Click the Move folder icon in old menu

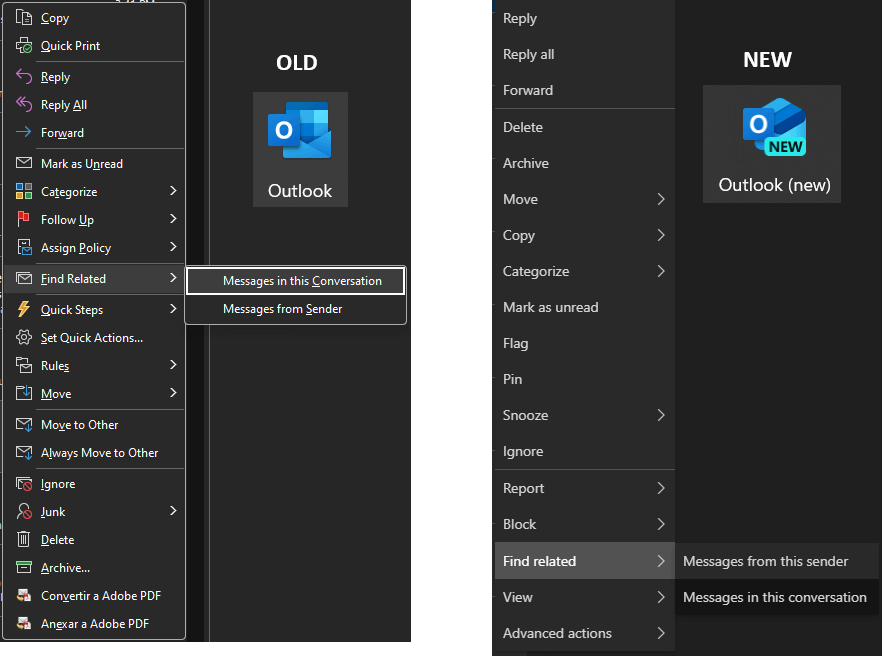coord(24,393)
